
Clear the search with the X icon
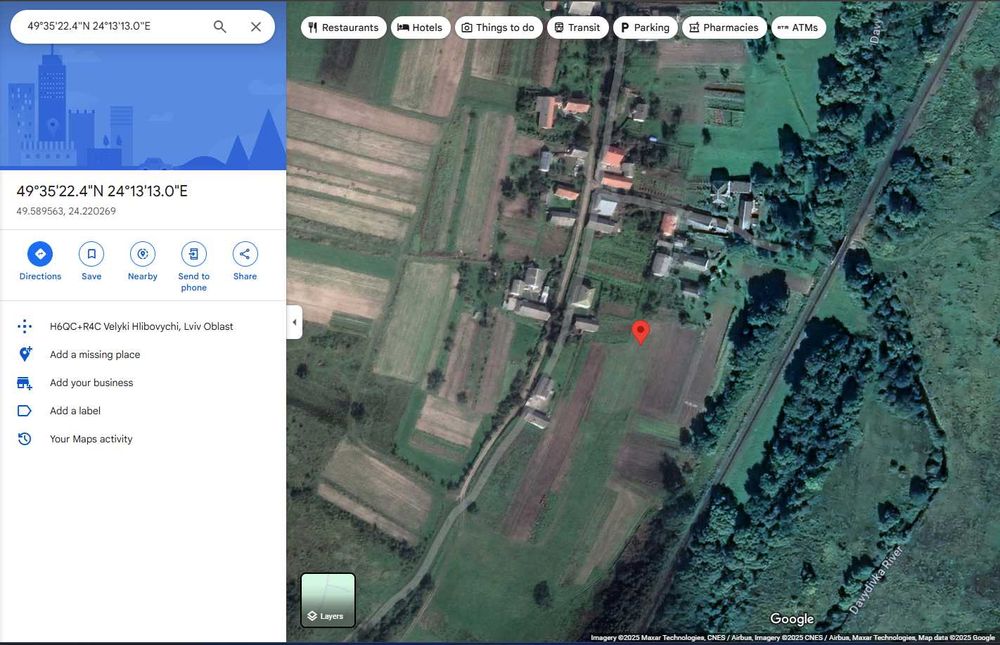(256, 27)
